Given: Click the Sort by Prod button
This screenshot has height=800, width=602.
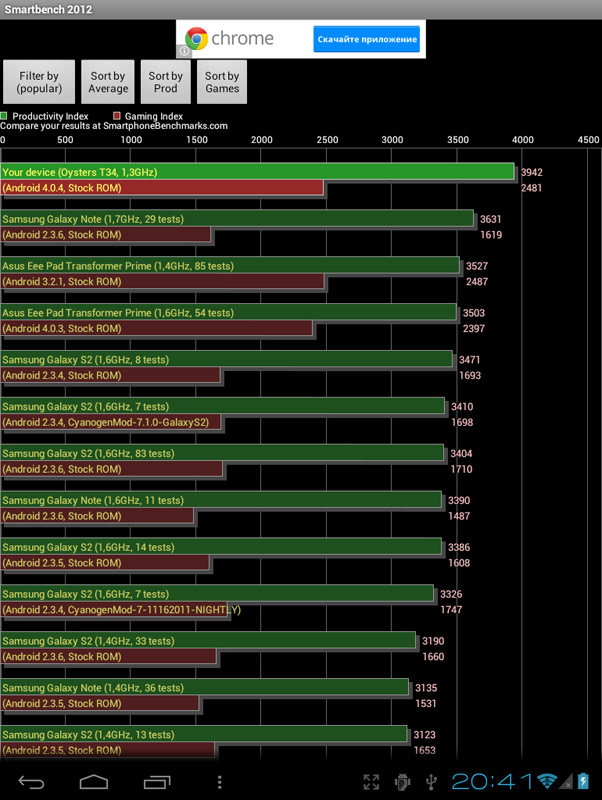Looking at the screenshot, I should click(166, 82).
